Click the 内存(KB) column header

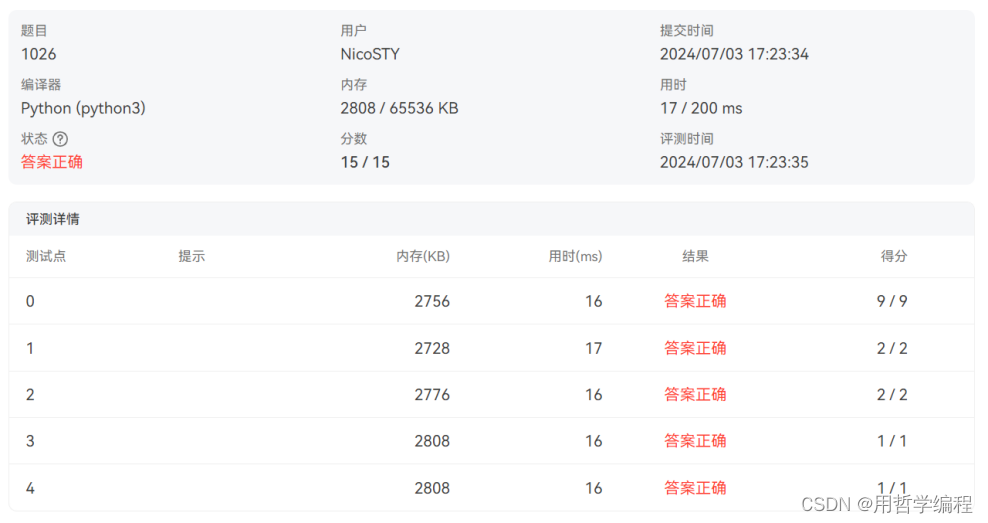click(x=423, y=256)
